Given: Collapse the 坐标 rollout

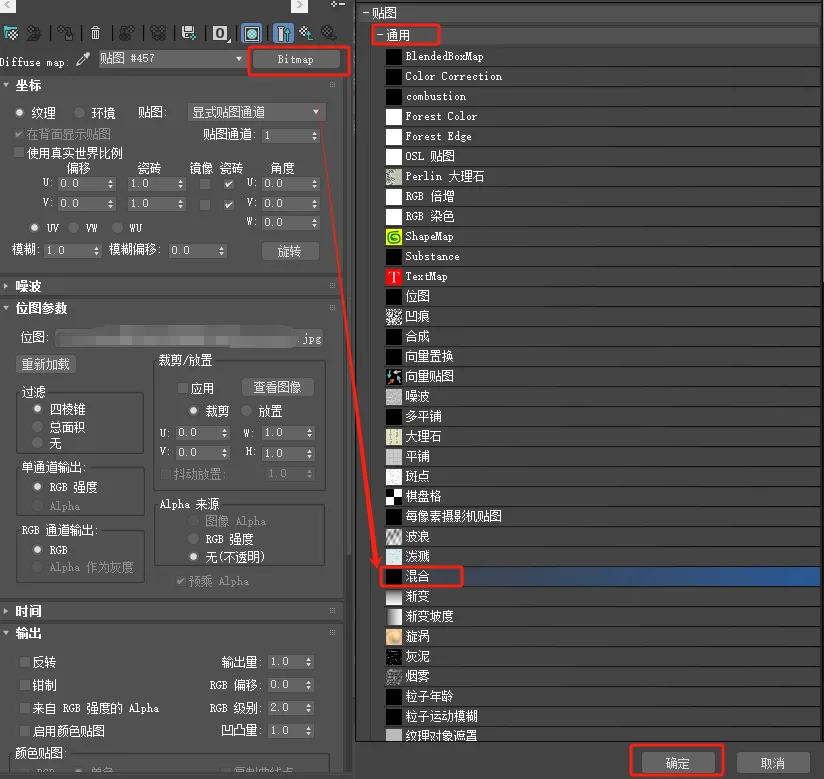Looking at the screenshot, I should [x=6, y=85].
